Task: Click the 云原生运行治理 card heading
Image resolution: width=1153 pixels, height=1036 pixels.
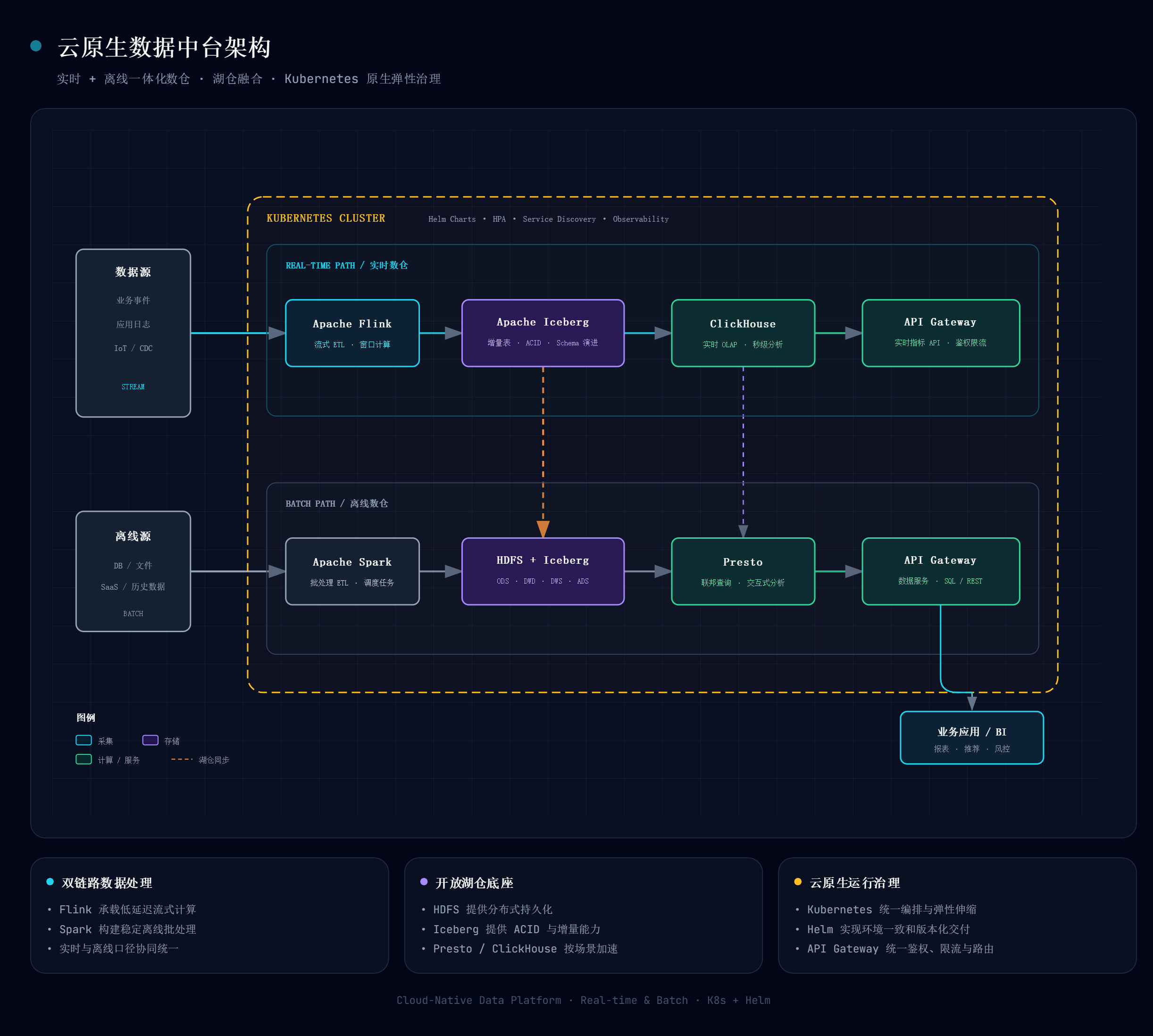Action: [855, 883]
